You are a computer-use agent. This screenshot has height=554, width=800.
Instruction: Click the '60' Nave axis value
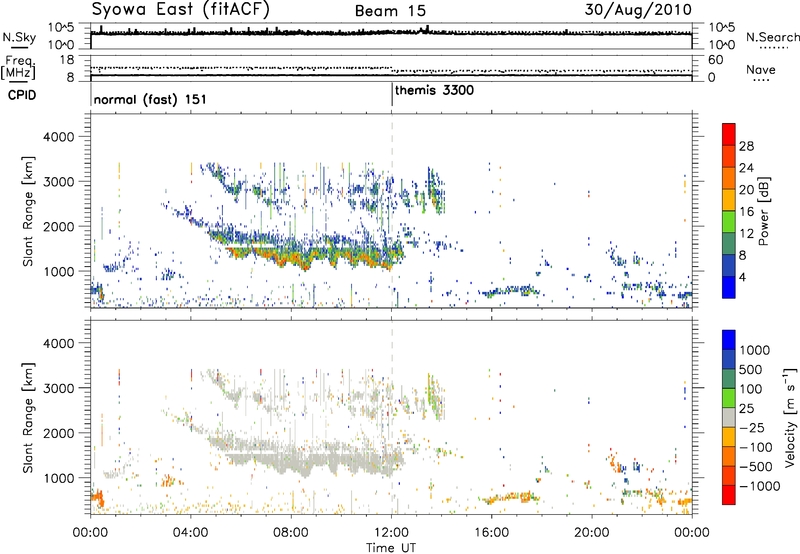point(715,60)
